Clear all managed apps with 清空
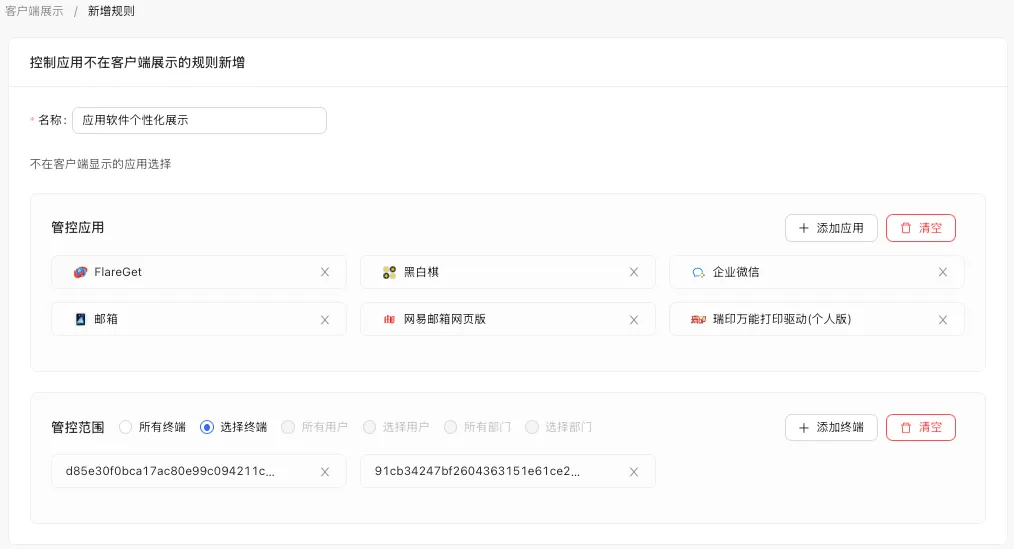 click(920, 228)
